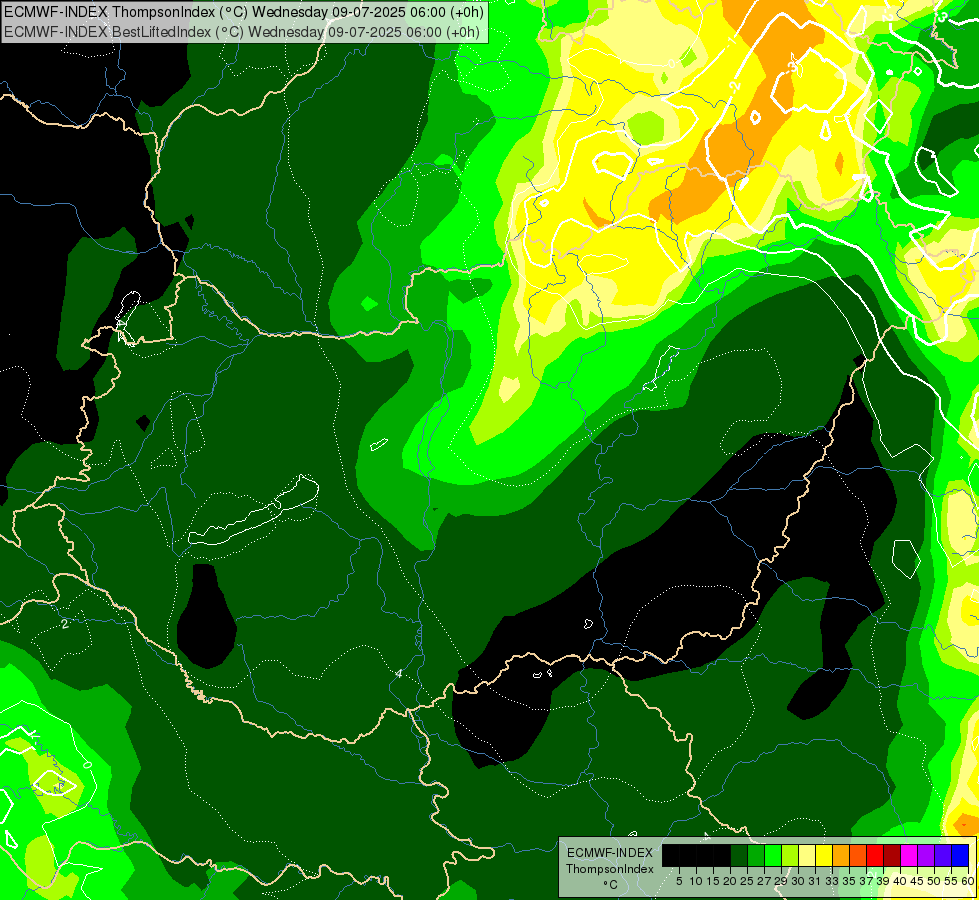Click legend tick value 33
Image resolution: width=979 pixels, height=900 pixels.
point(833,881)
